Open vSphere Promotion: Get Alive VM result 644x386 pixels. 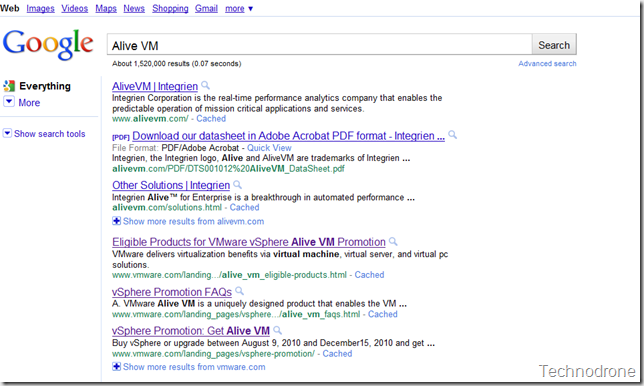coord(191,331)
